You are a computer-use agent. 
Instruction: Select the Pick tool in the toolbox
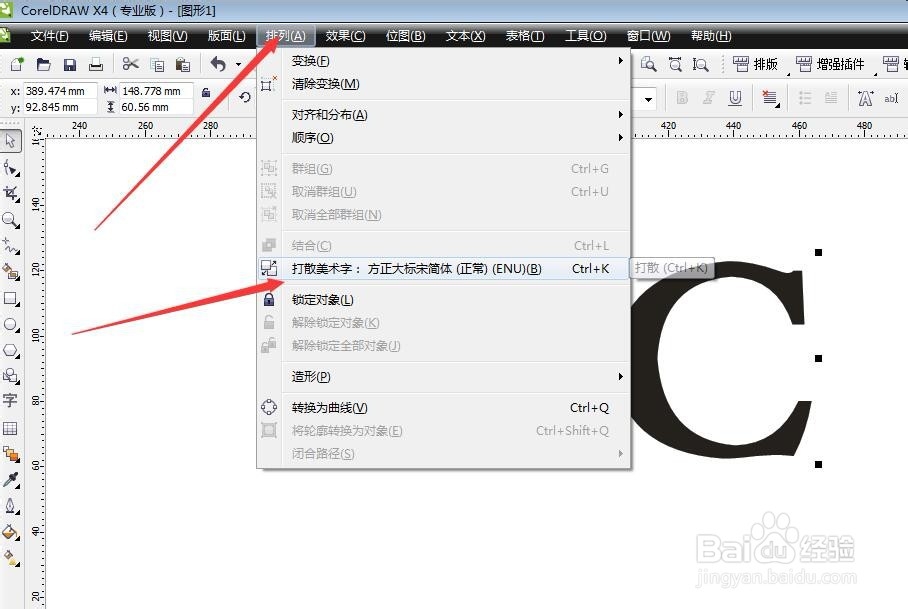click(x=12, y=141)
